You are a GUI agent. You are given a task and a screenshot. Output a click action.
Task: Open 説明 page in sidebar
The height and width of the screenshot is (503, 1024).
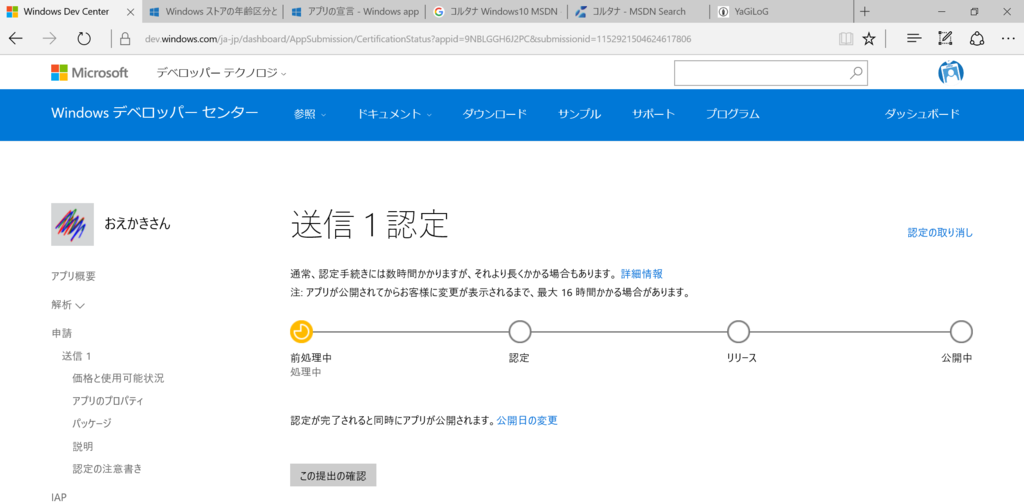click(83, 447)
